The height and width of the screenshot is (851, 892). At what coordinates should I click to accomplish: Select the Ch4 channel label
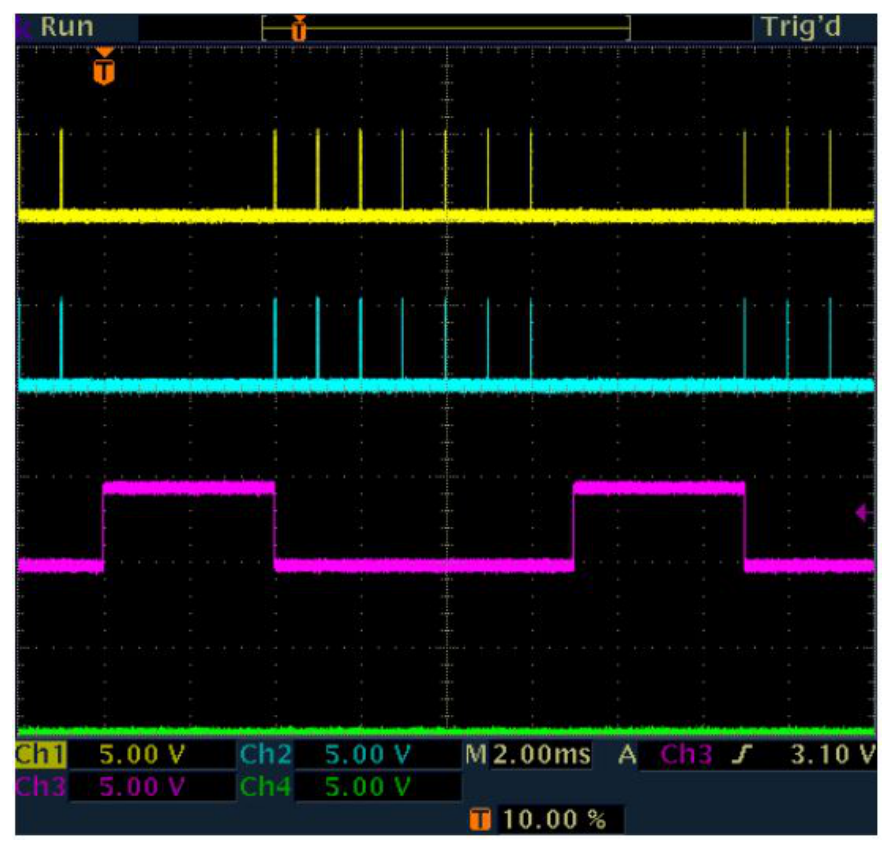(x=266, y=786)
